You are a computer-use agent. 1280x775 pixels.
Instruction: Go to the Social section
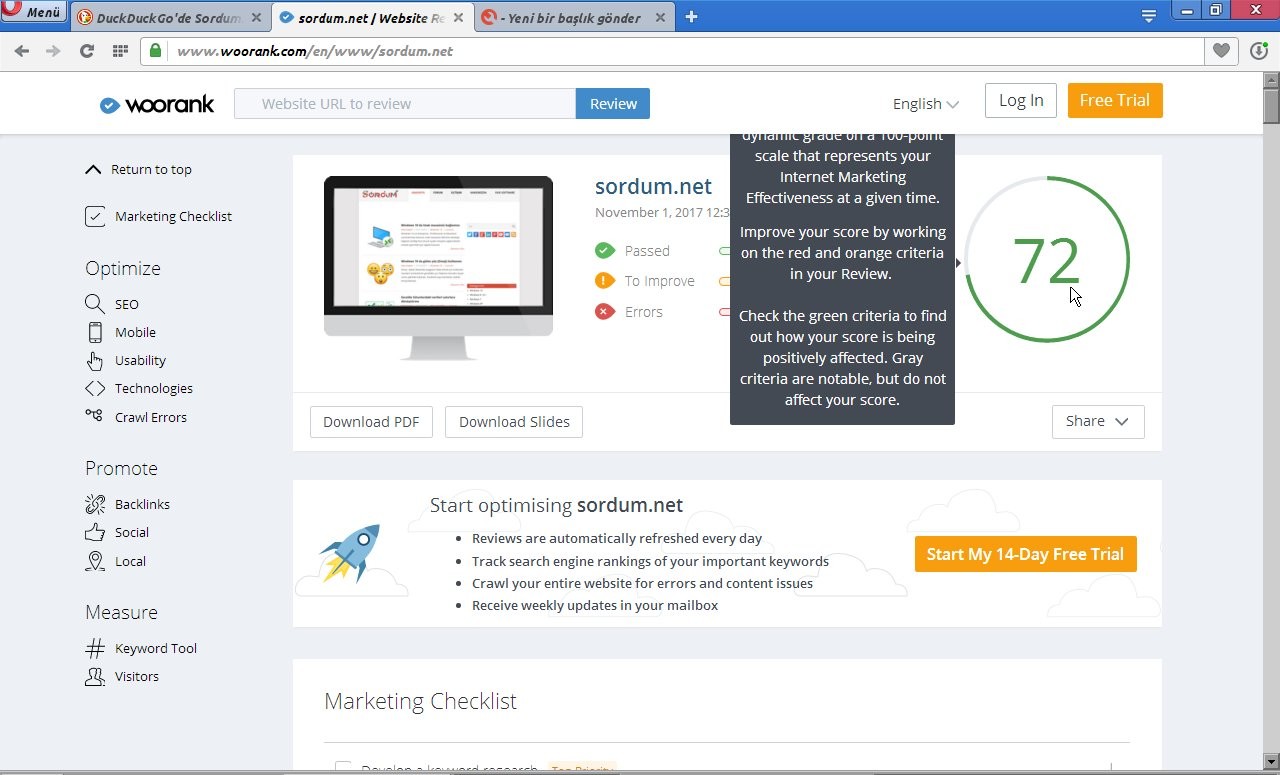click(132, 532)
